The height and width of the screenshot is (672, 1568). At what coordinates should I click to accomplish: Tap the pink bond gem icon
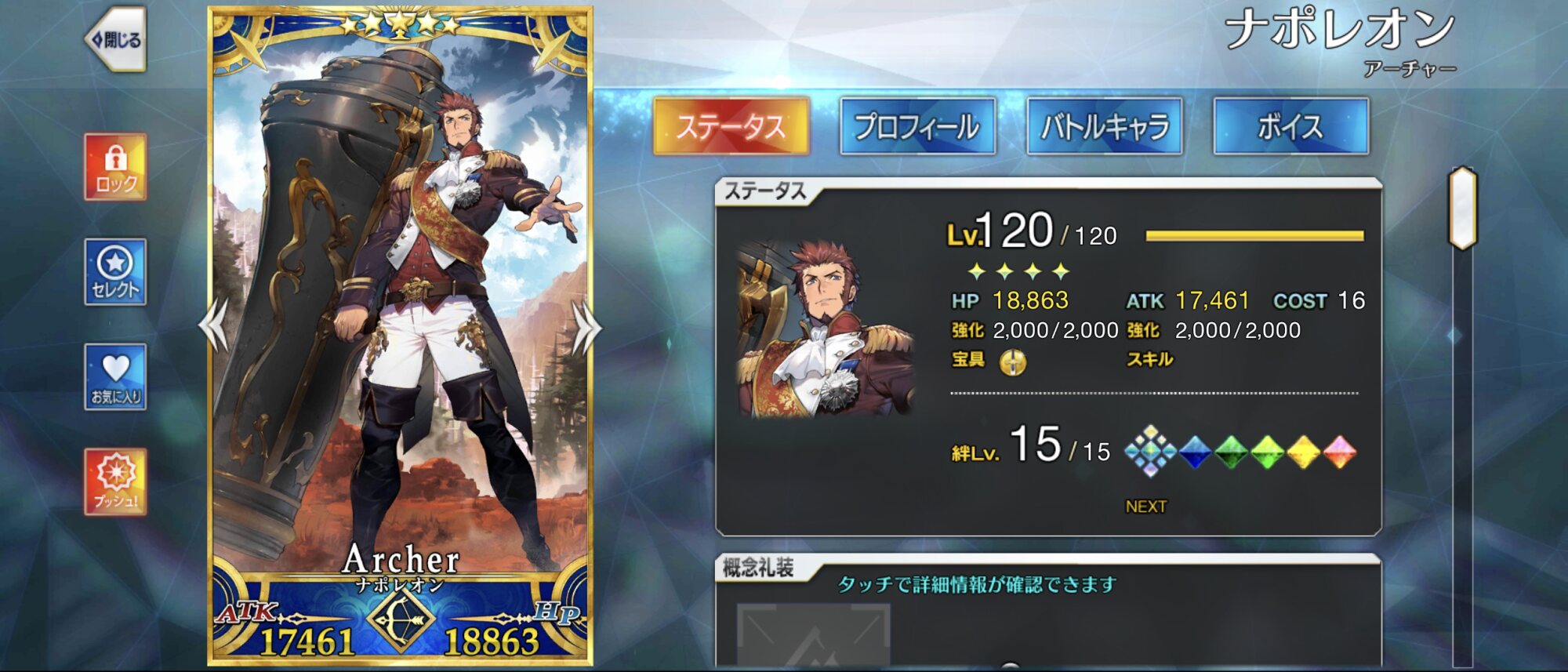pos(1339,452)
